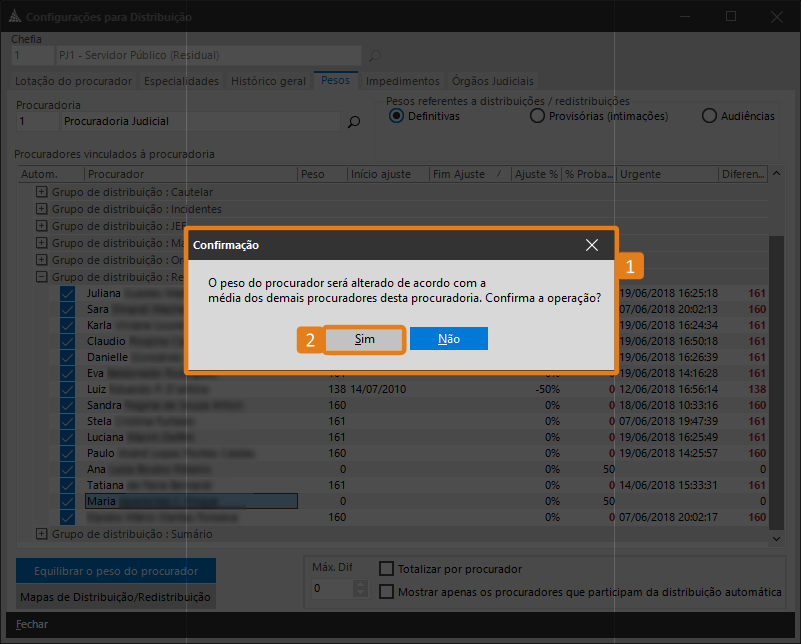Click the Chefia search magnifier icon
The height and width of the screenshot is (644, 801).
coord(375,56)
